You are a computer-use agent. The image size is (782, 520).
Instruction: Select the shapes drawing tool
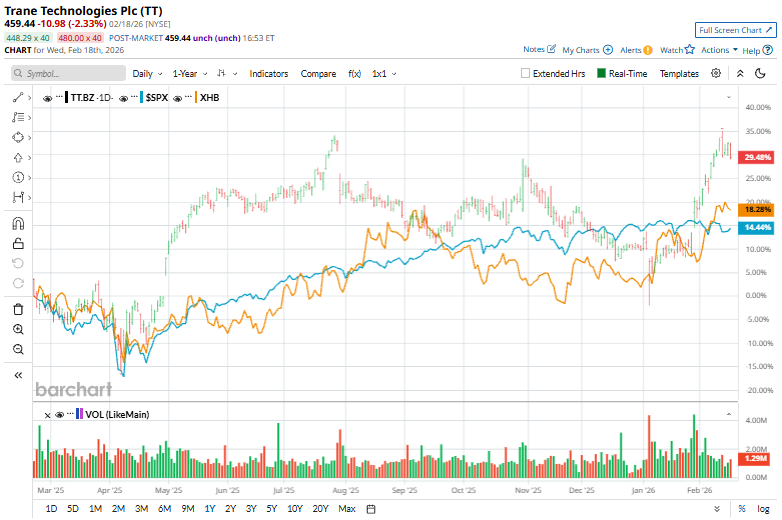[x=18, y=138]
